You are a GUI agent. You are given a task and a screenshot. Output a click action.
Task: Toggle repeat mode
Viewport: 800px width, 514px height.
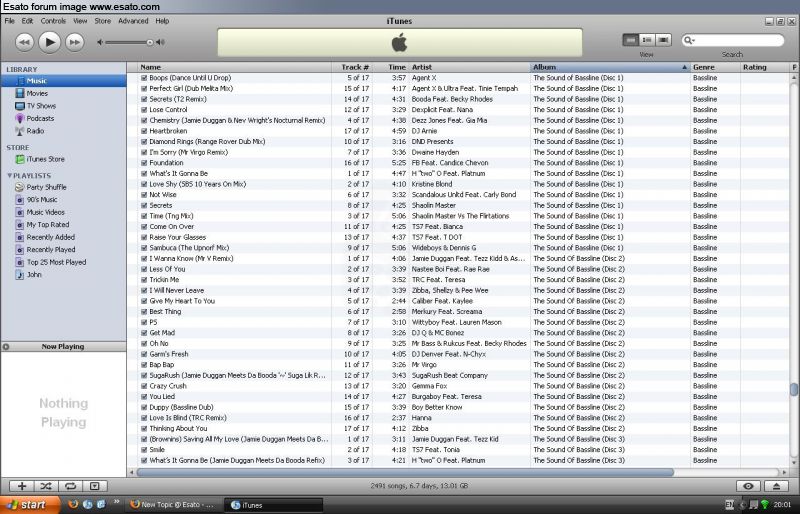70,486
